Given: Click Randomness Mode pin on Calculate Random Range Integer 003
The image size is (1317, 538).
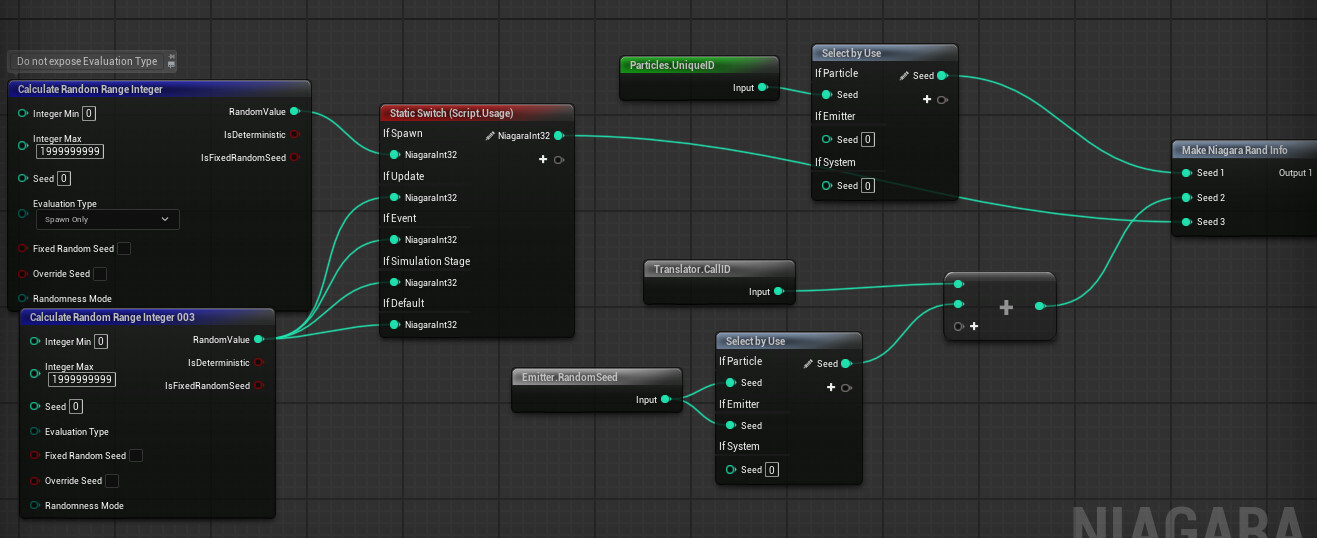Looking at the screenshot, I should point(35,506).
